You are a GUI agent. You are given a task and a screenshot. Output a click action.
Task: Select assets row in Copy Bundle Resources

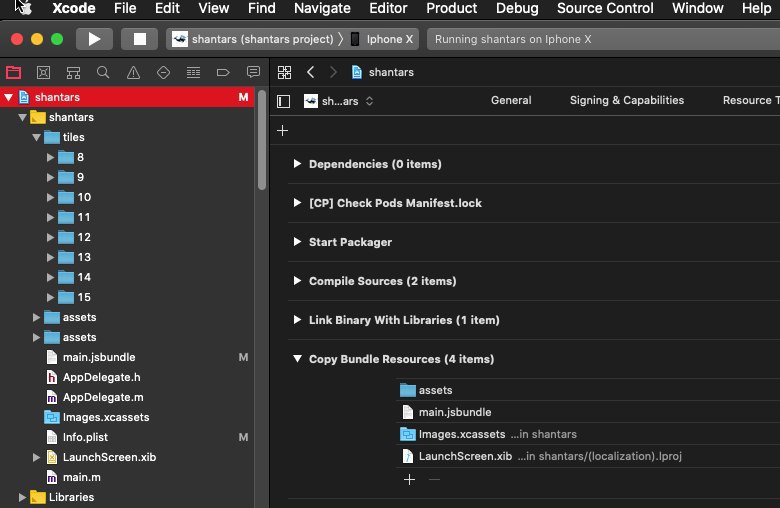point(588,390)
